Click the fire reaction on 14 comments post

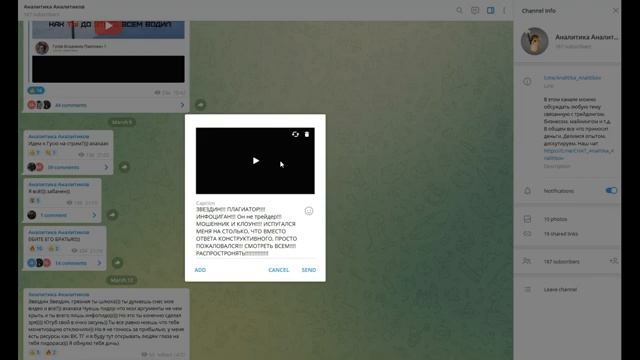pos(36,248)
